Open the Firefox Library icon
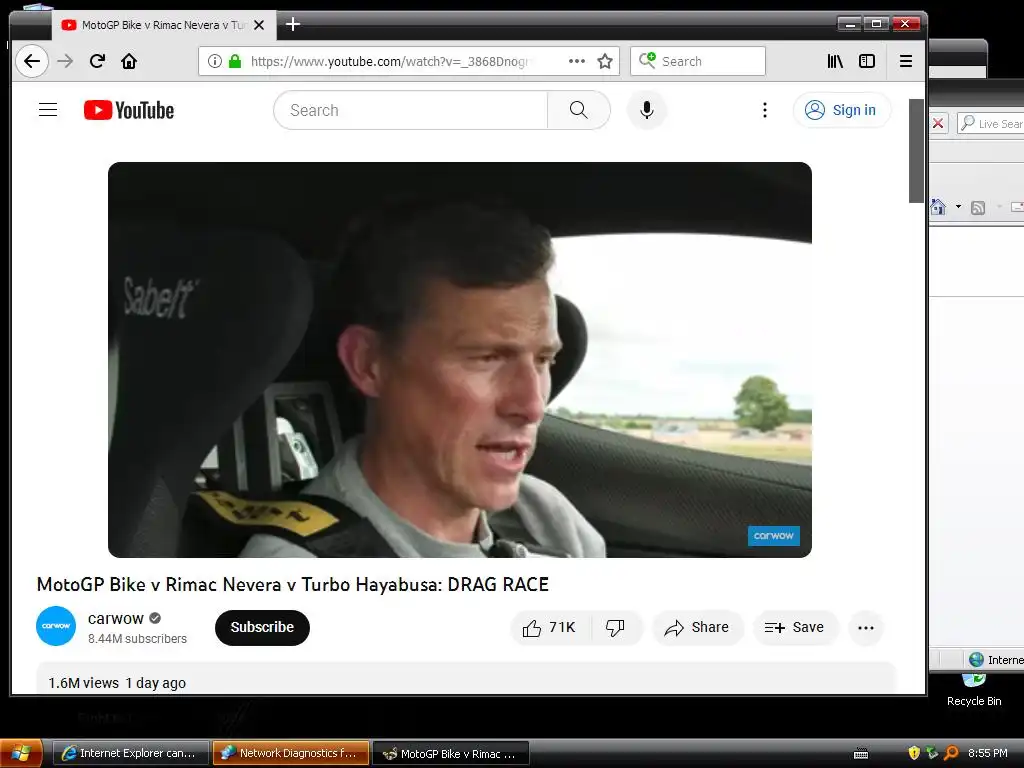Image resolution: width=1024 pixels, height=768 pixels. (835, 61)
